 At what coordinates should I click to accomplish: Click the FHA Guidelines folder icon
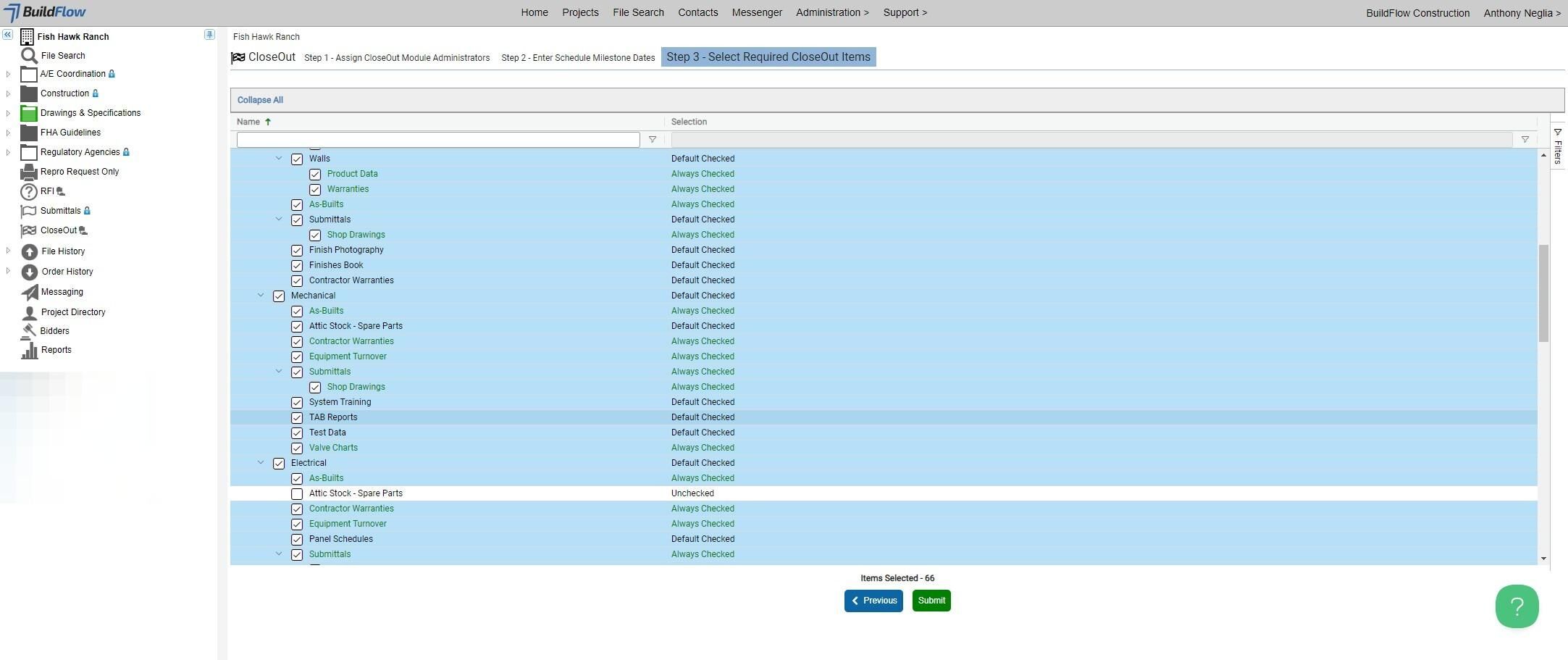29,133
